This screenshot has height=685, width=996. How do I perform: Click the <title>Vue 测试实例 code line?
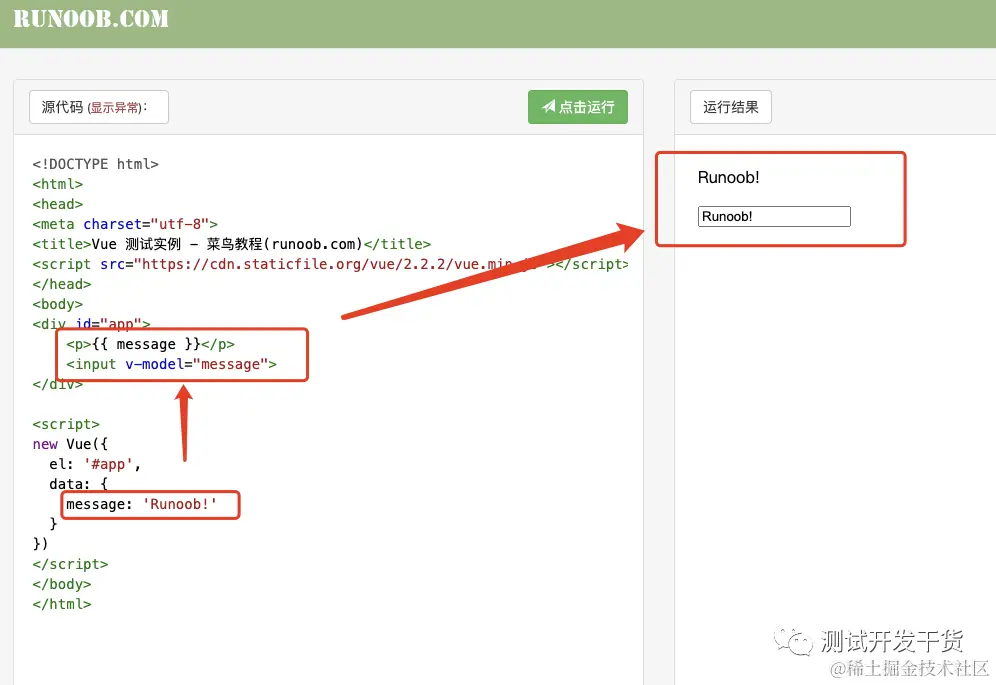coord(231,244)
